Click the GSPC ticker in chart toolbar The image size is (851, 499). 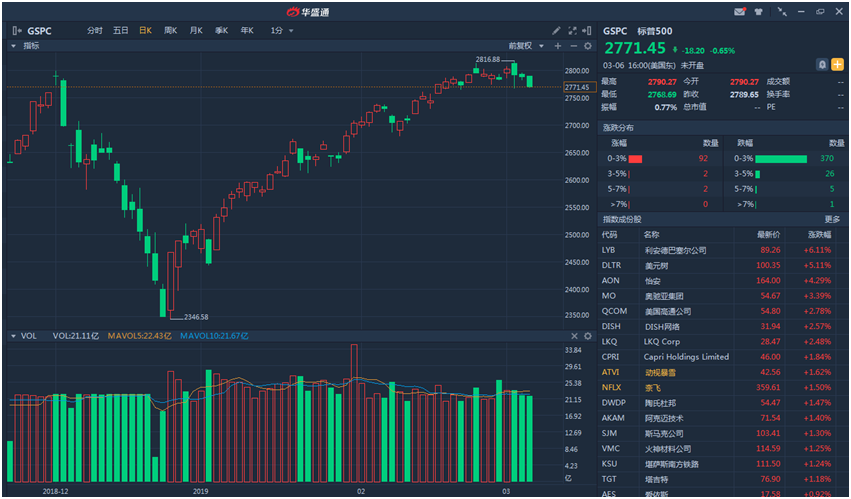[x=39, y=31]
